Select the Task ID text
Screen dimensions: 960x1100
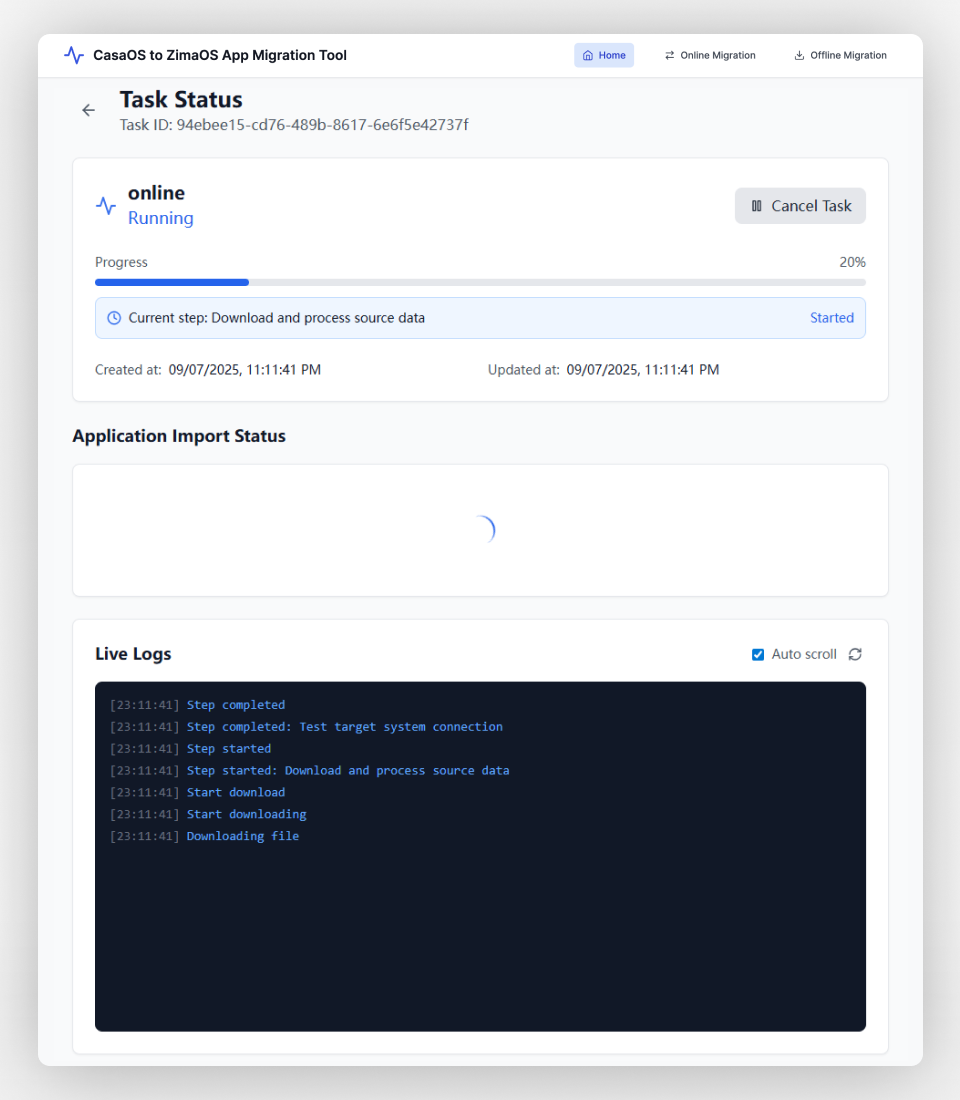(294, 125)
